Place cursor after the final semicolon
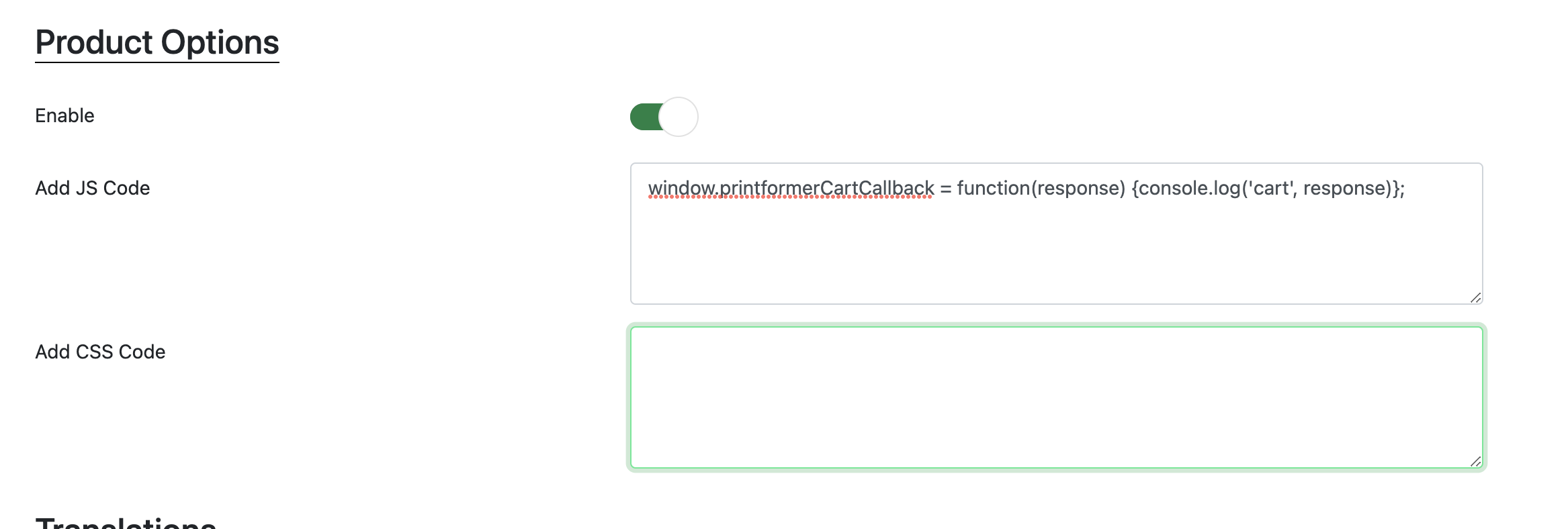Screen dimensions: 1568x529 (1406, 189)
